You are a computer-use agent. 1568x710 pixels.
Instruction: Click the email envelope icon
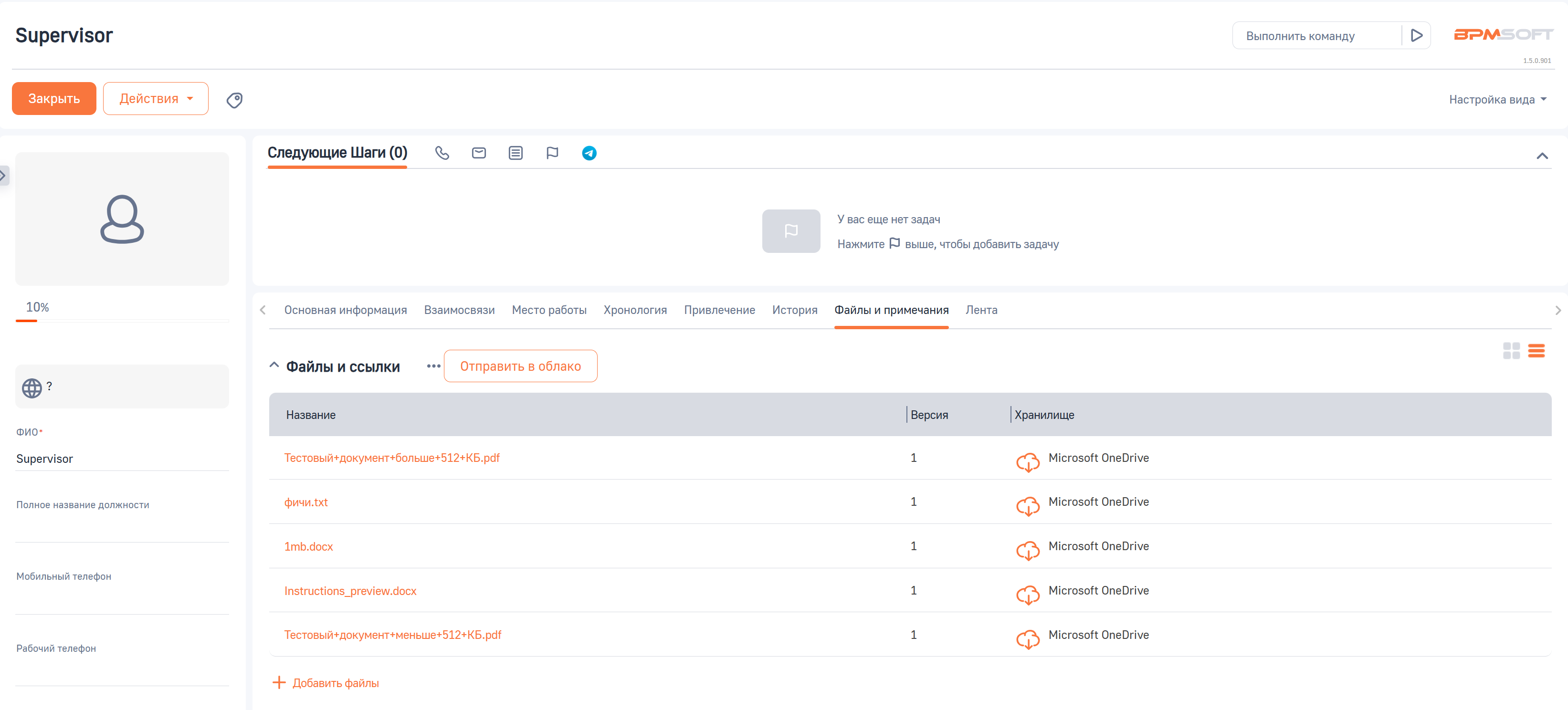(x=479, y=153)
